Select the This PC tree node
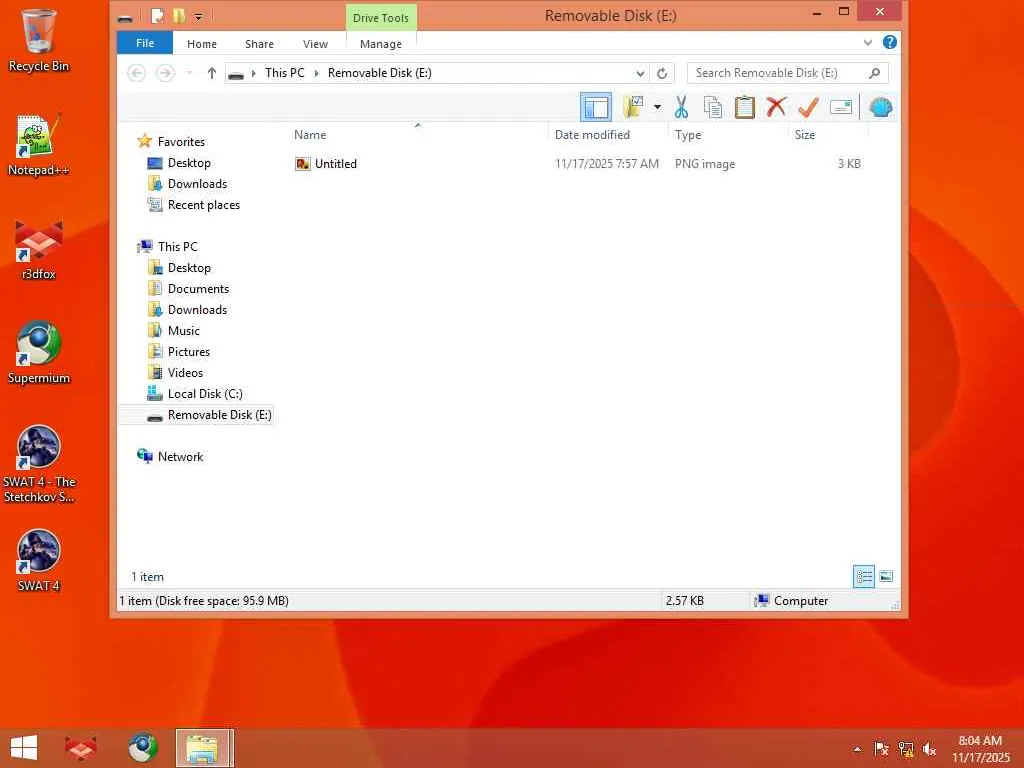Screen dimensions: 1024x768 177,246
